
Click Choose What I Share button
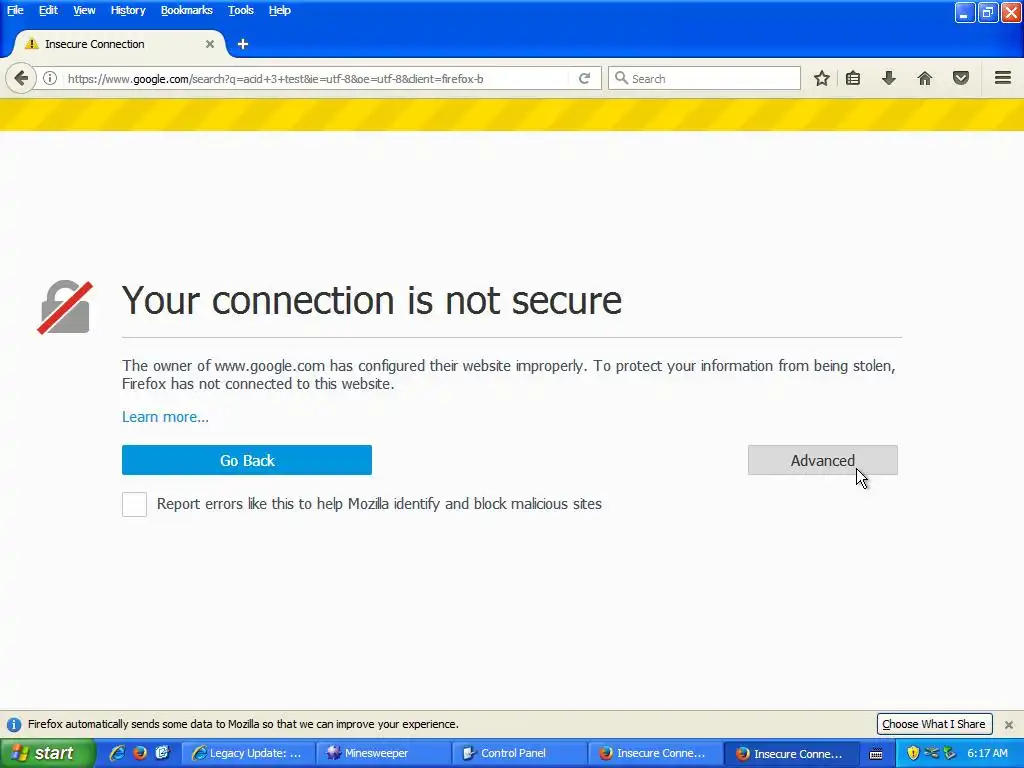(x=934, y=724)
